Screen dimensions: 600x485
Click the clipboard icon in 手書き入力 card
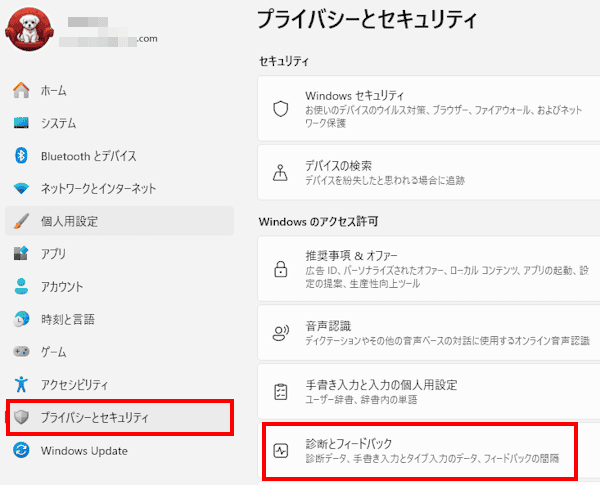pyautogui.click(x=280, y=392)
